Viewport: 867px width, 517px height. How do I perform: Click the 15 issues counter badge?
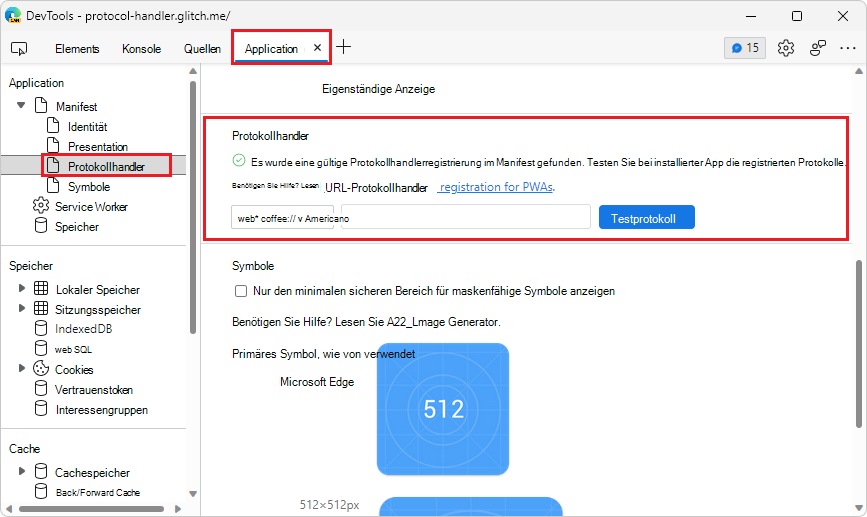coord(744,48)
